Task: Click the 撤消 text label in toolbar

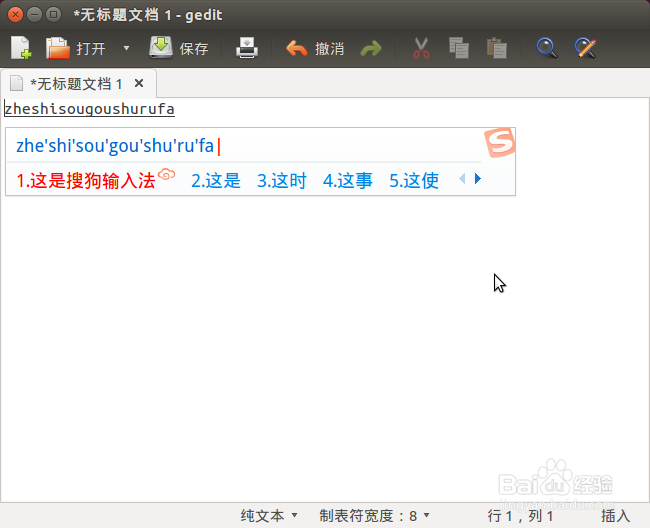Action: [330, 49]
